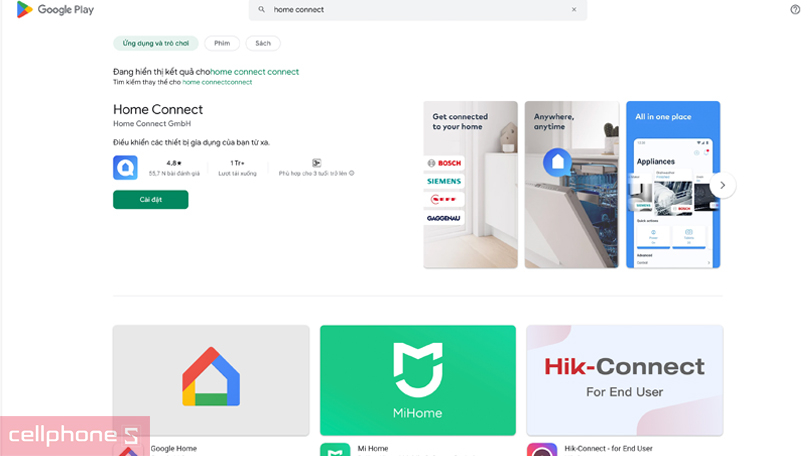Click the Mi Home small app icon
Image resolution: width=810 pixels, height=456 pixels.
[x=335, y=450]
